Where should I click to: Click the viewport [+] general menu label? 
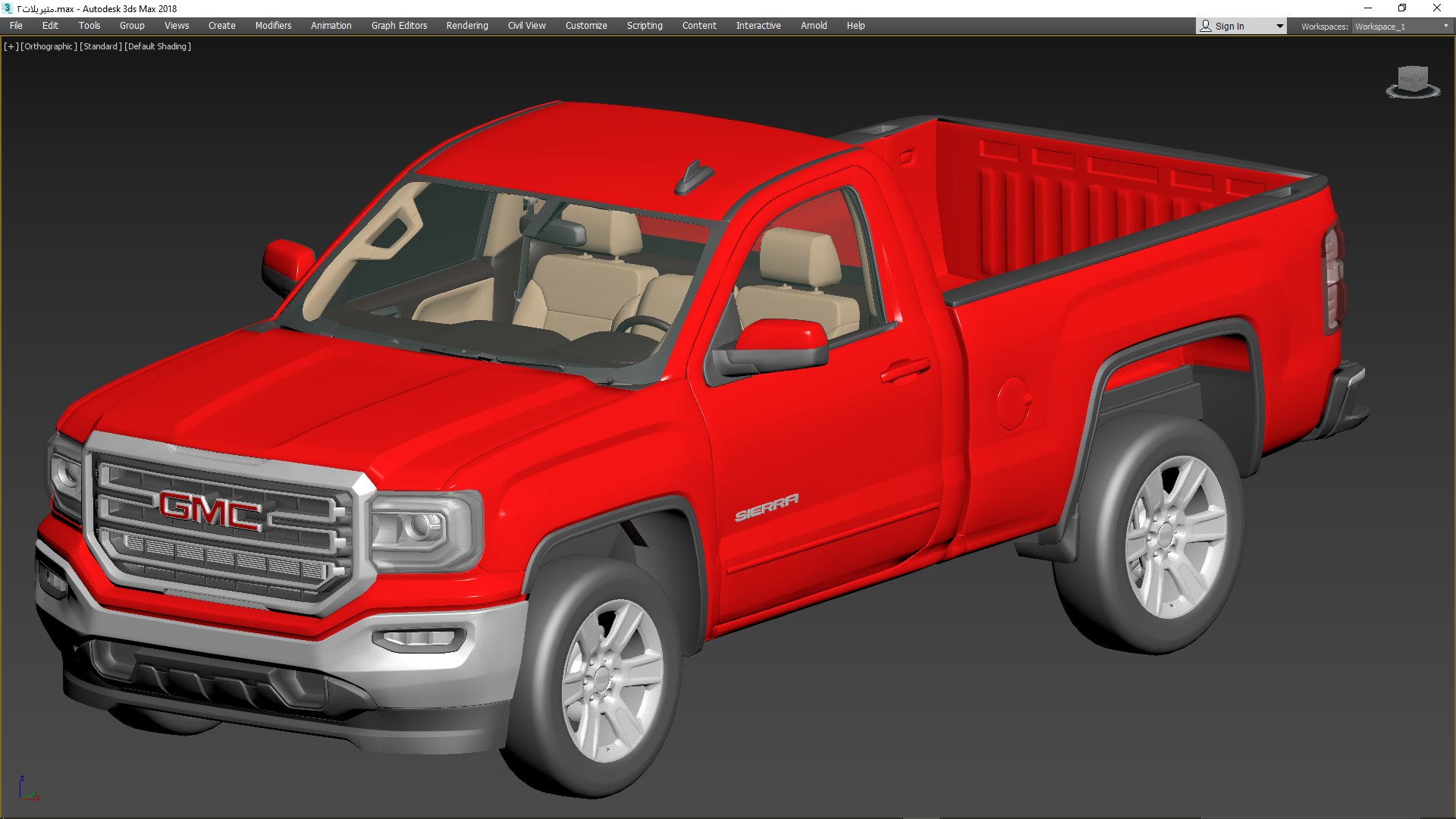(11, 46)
